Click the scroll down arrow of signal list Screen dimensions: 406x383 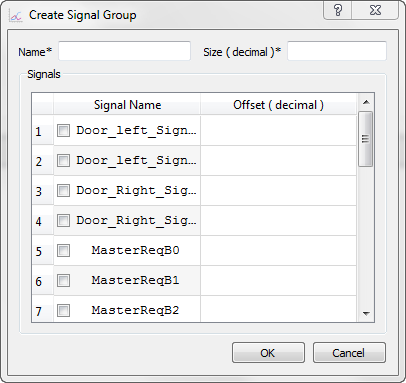click(x=366, y=313)
